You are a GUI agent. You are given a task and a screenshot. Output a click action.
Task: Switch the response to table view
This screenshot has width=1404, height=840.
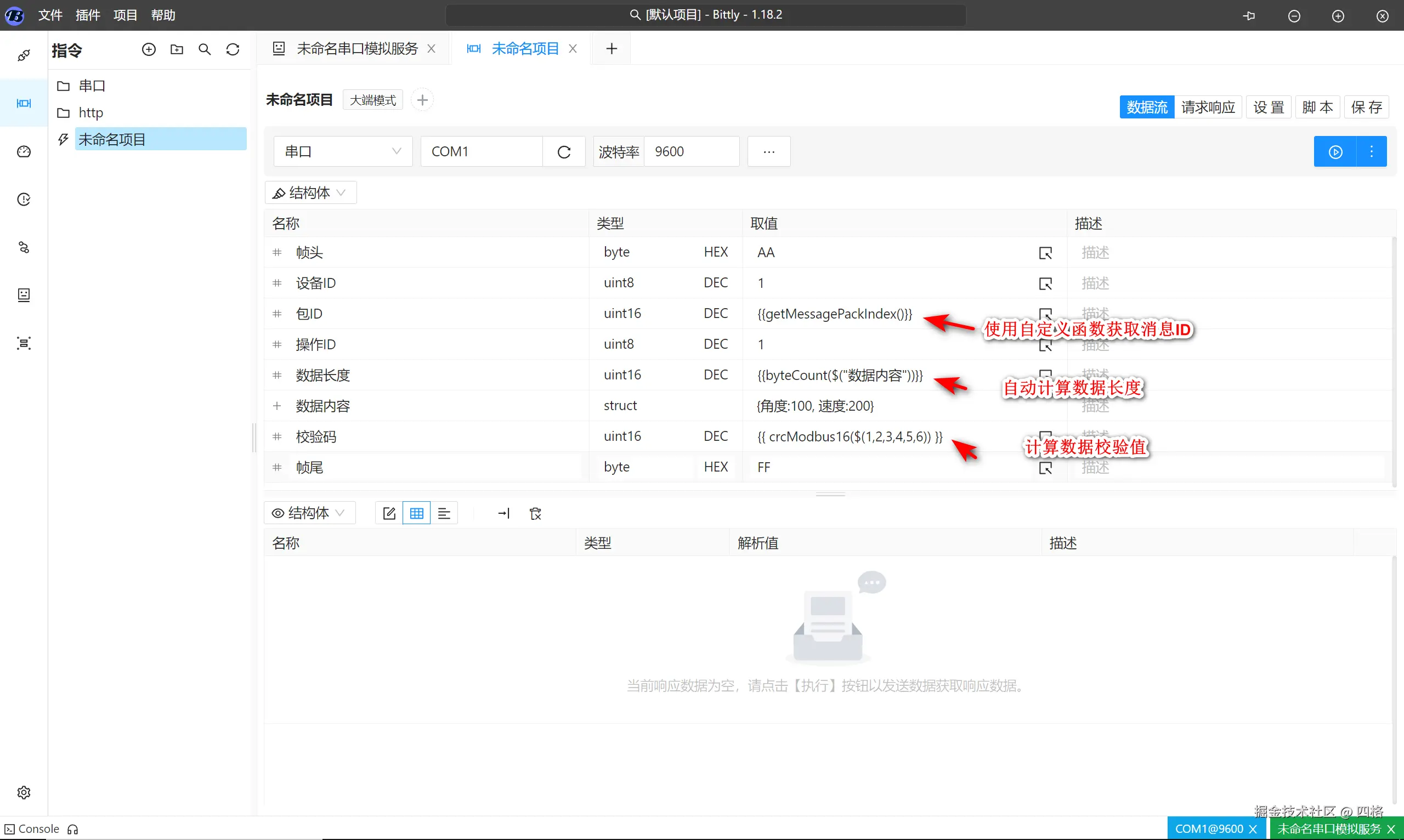click(x=417, y=513)
